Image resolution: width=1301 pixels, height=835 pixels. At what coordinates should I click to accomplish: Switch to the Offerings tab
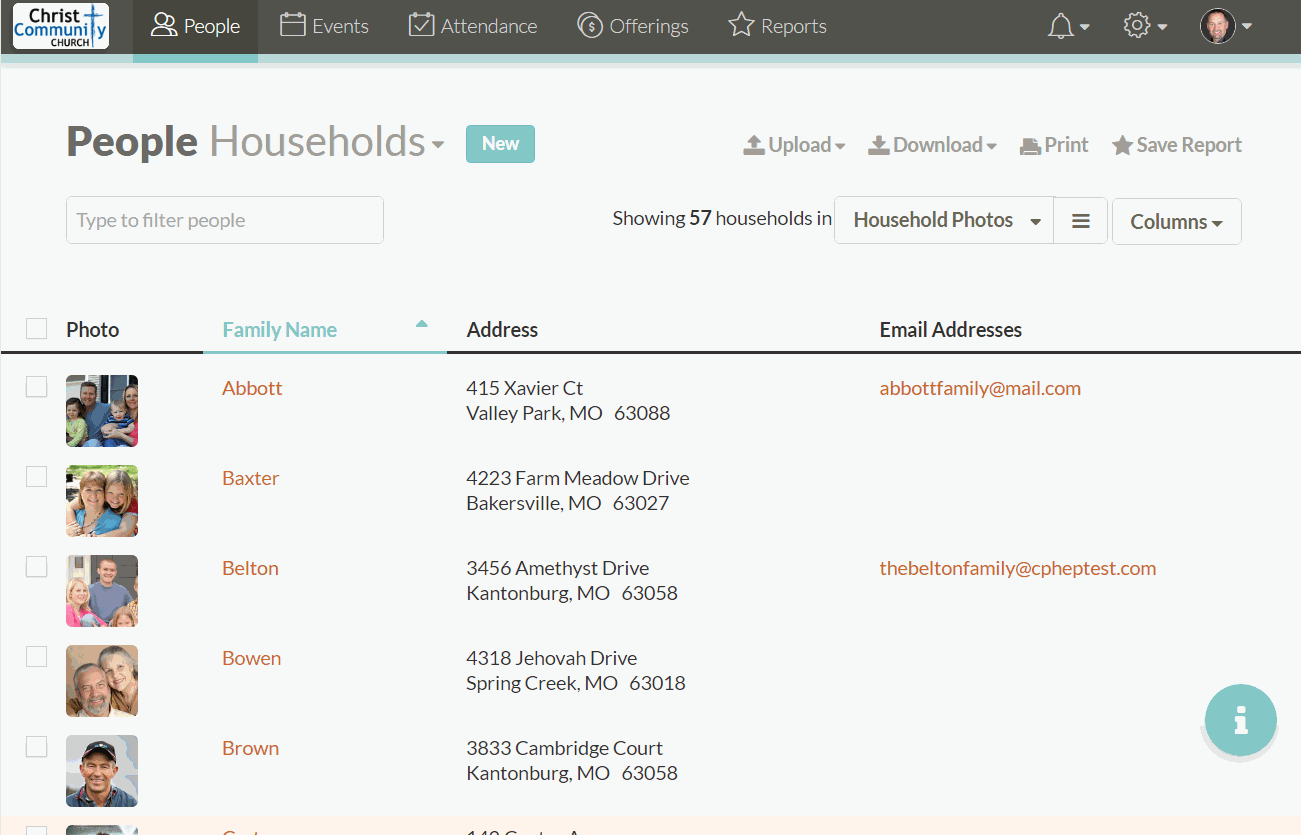(x=633, y=26)
